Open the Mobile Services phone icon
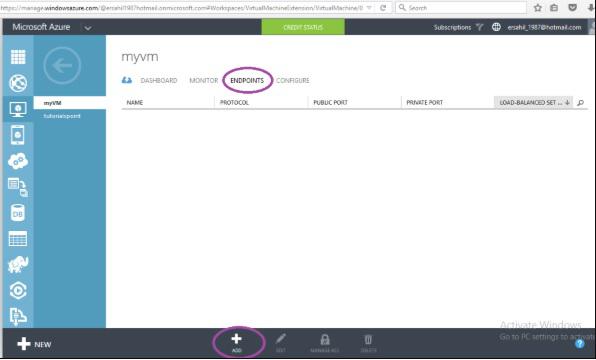This screenshot has width=596, height=360. pyautogui.click(x=17, y=135)
